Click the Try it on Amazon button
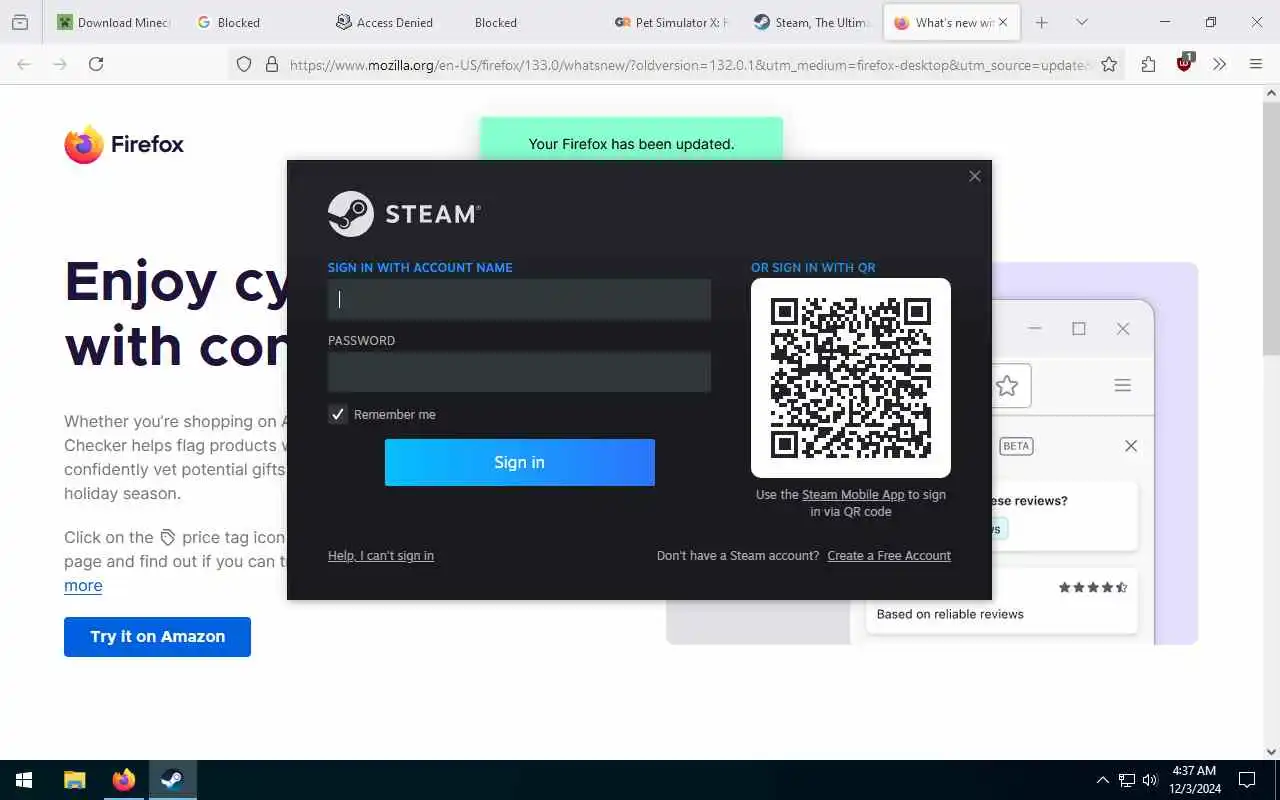The image size is (1280, 800). pyautogui.click(x=157, y=637)
